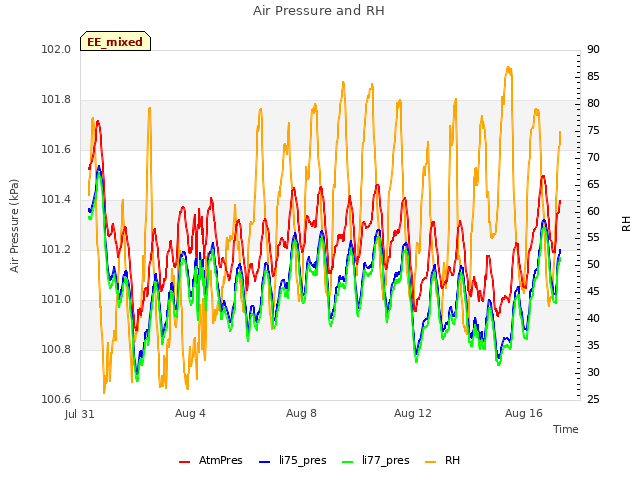Select the li77_pres legend label
640x480 pixels.
[385, 461]
